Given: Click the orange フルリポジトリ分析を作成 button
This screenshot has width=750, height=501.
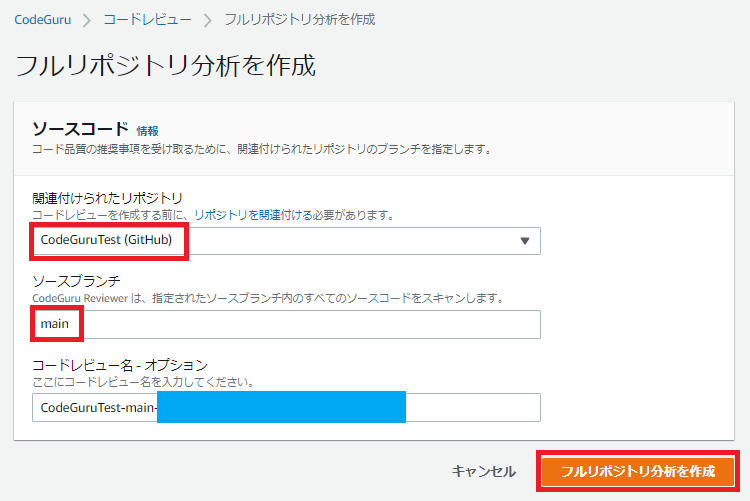Looking at the screenshot, I should coord(638,471).
